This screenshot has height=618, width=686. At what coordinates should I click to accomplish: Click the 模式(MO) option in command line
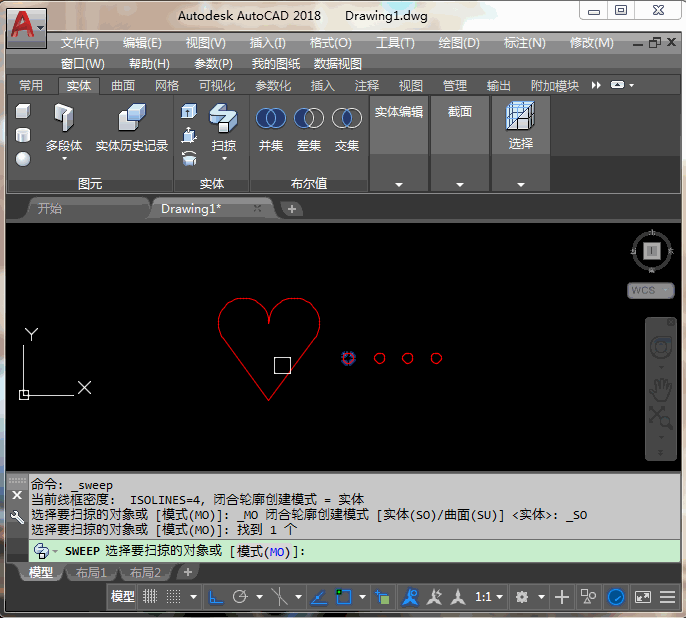click(263, 552)
